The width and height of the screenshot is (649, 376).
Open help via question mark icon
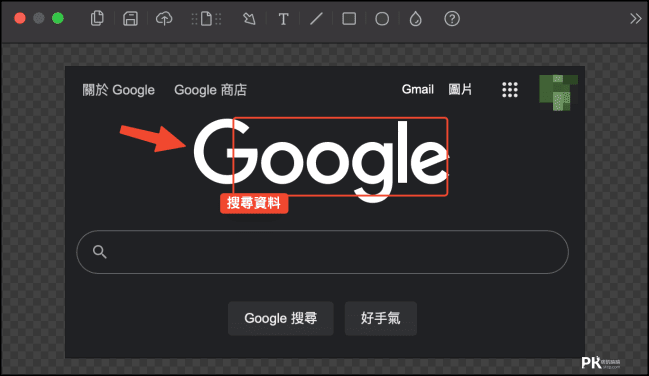tap(452, 19)
